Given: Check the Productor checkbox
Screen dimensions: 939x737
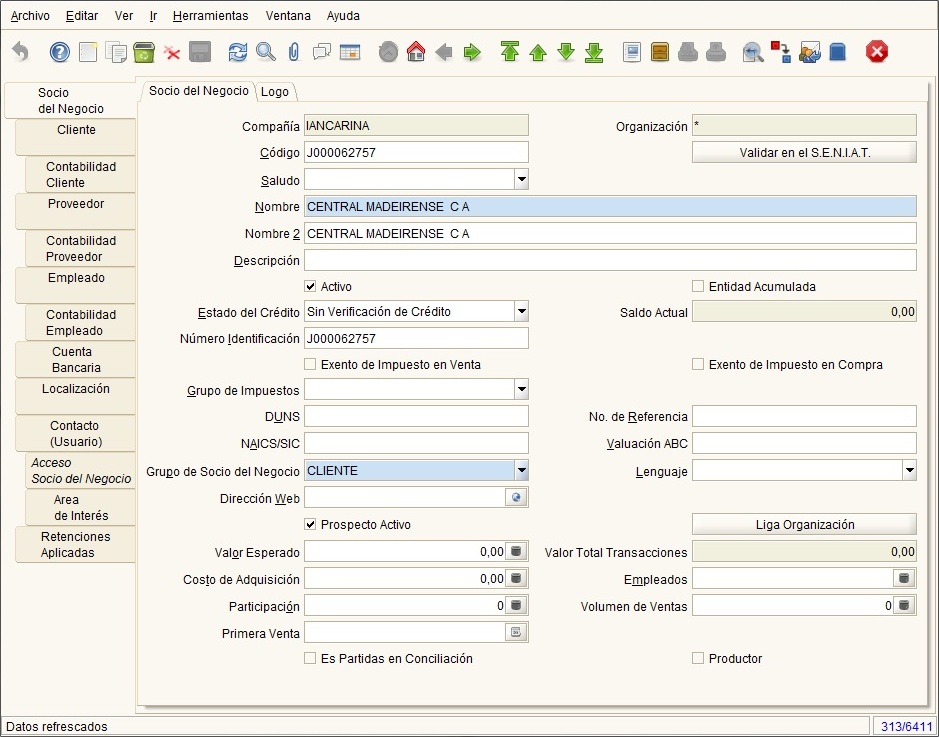Looking at the screenshot, I should pyautogui.click(x=698, y=658).
